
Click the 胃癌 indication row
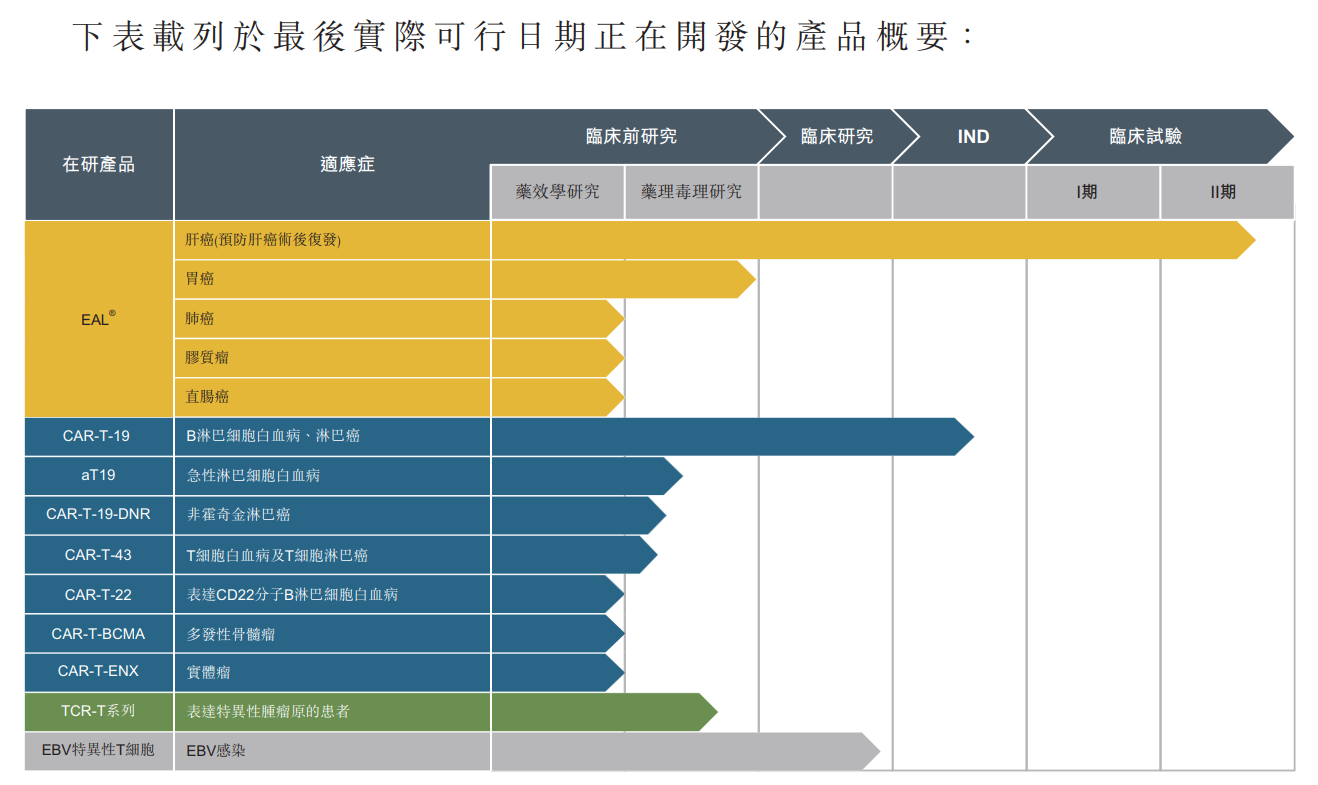[x=332, y=279]
